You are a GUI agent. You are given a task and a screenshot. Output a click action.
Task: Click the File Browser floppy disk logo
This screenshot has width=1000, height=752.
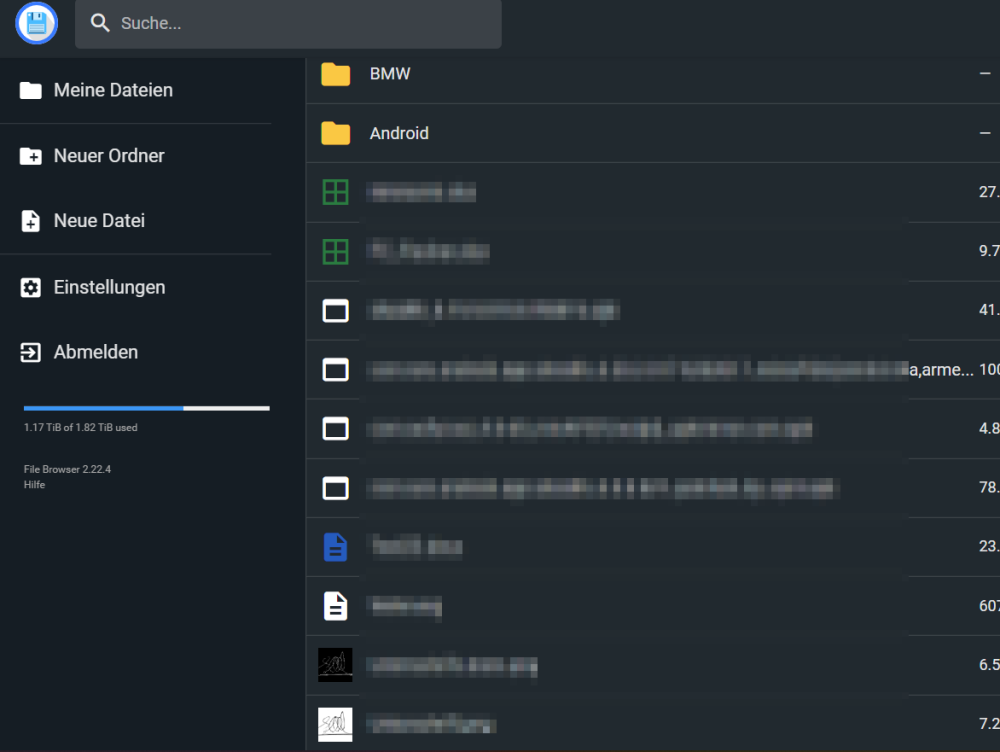36,23
